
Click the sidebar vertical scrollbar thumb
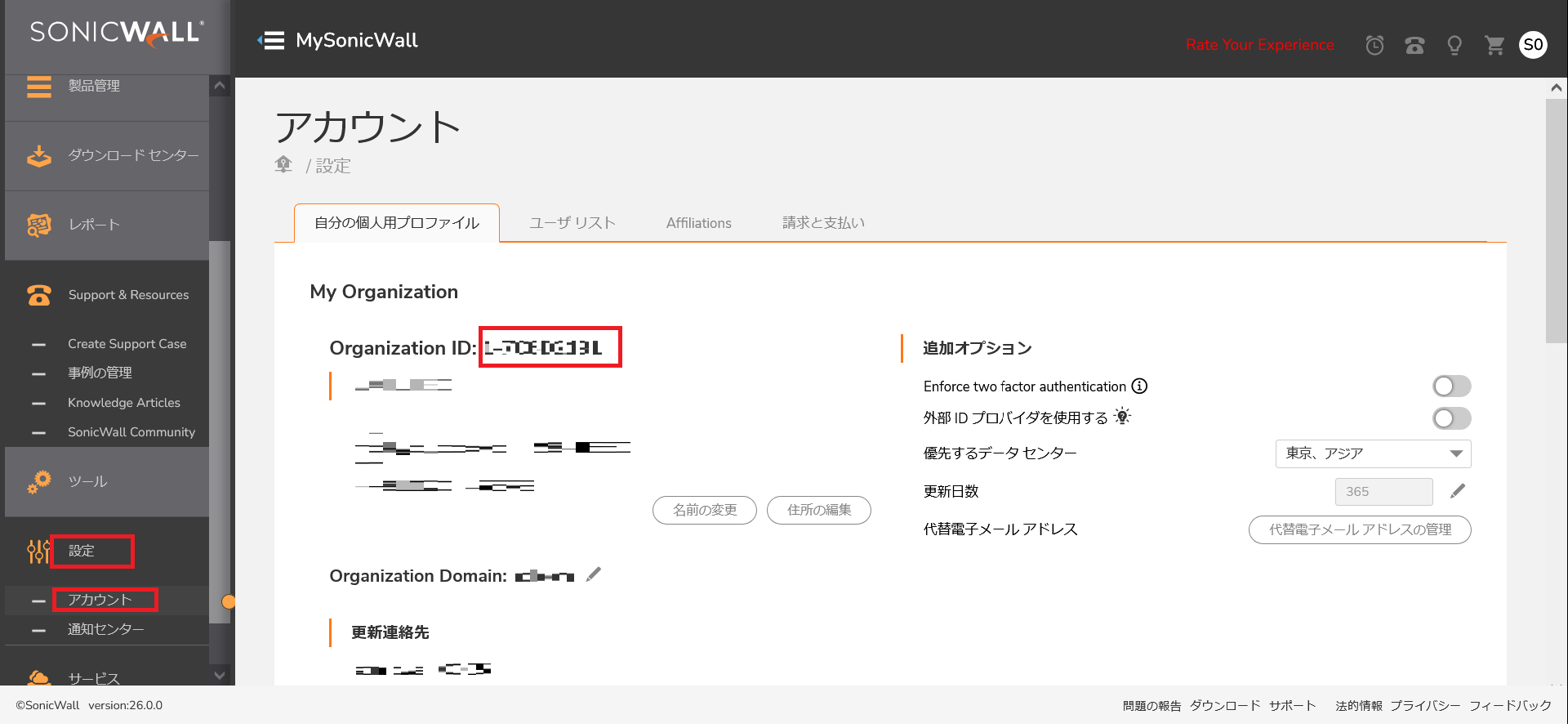click(219, 432)
